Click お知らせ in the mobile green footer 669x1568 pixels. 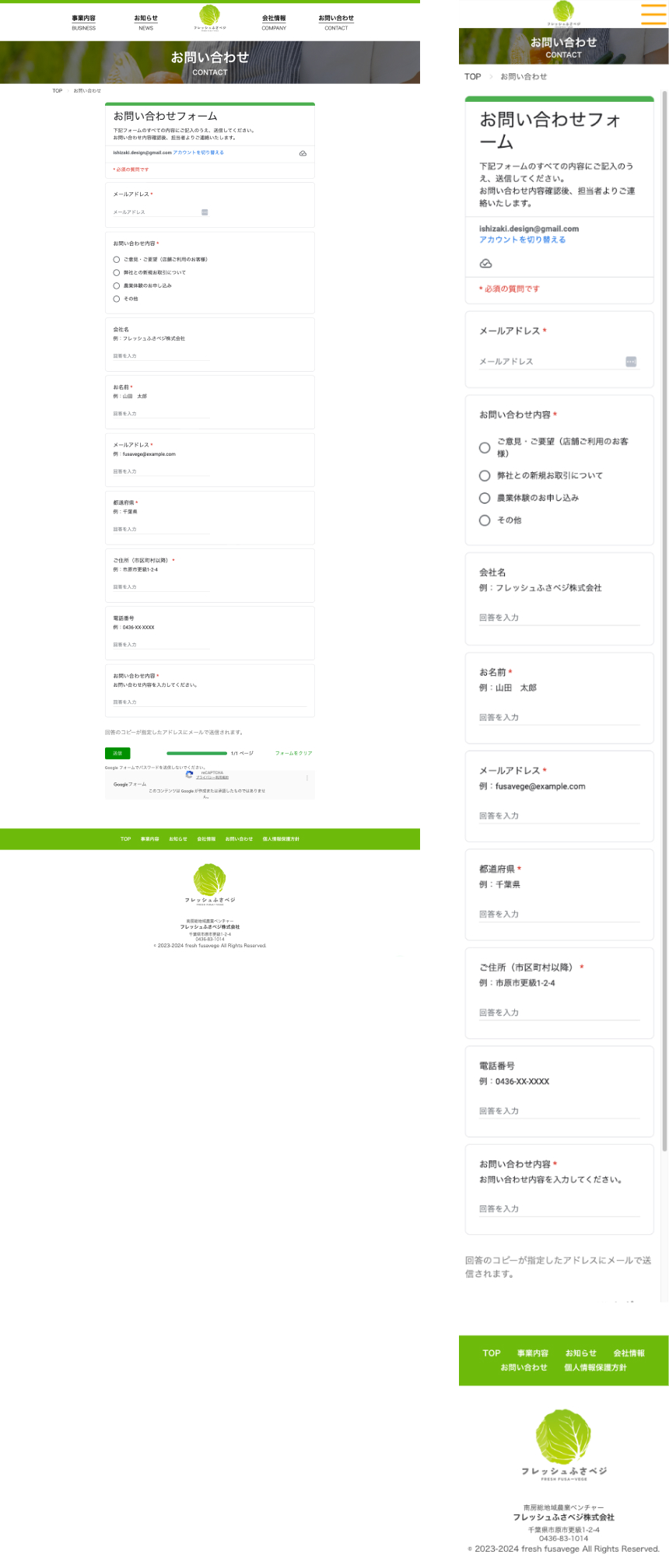pos(581,1353)
